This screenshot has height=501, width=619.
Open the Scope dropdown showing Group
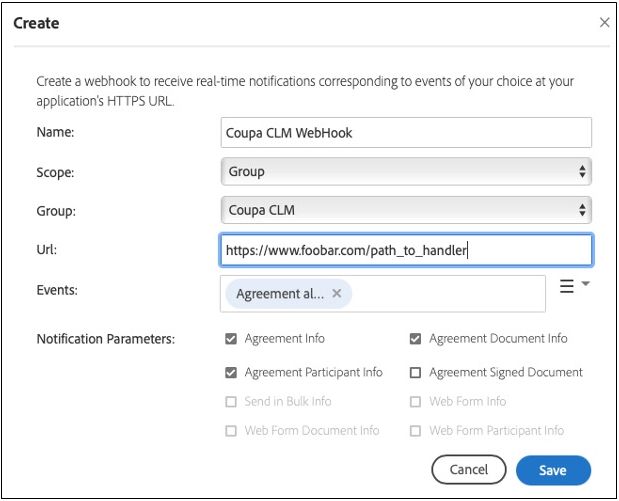pos(406,171)
